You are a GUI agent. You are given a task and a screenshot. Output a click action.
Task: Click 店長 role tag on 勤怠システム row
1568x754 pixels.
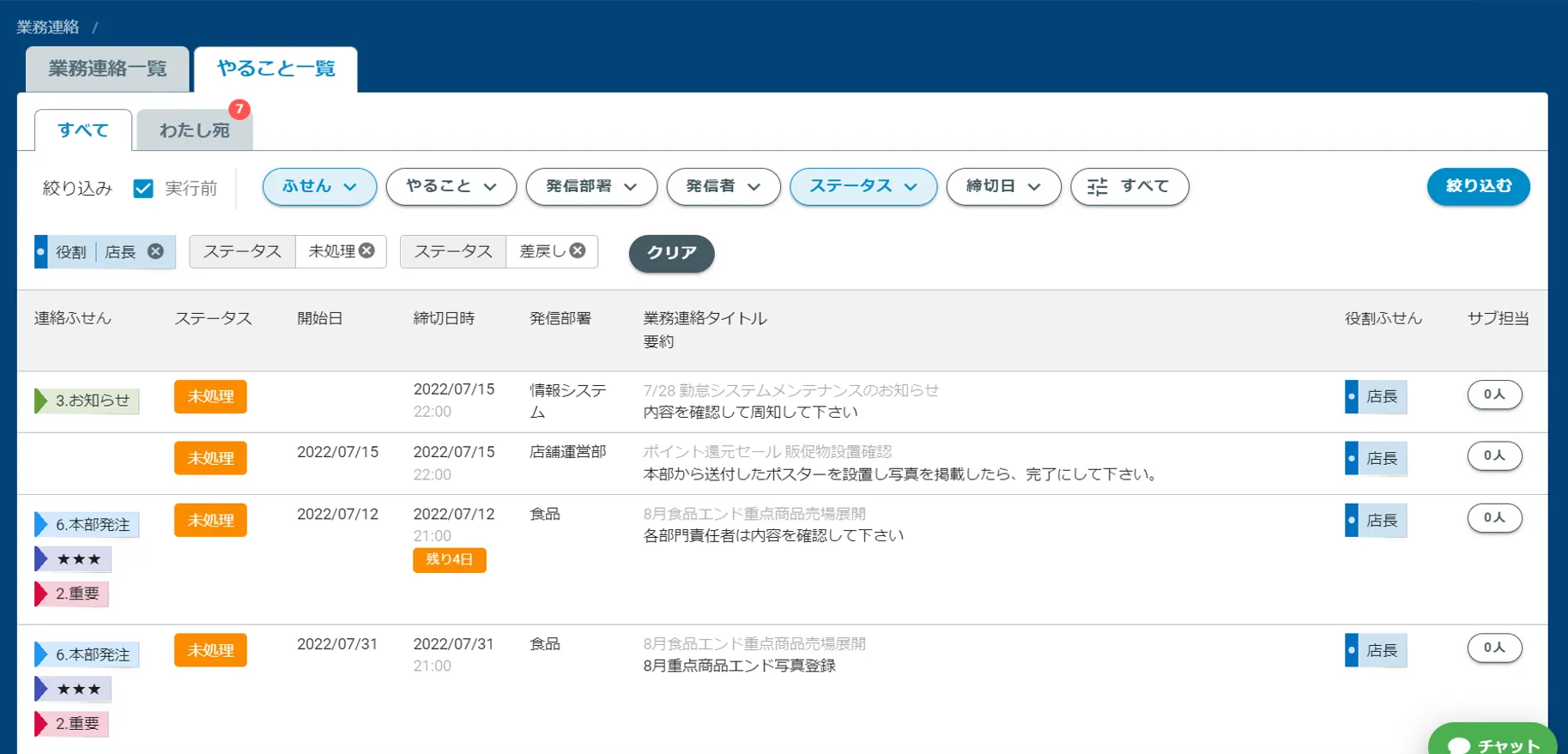pyautogui.click(x=1376, y=396)
